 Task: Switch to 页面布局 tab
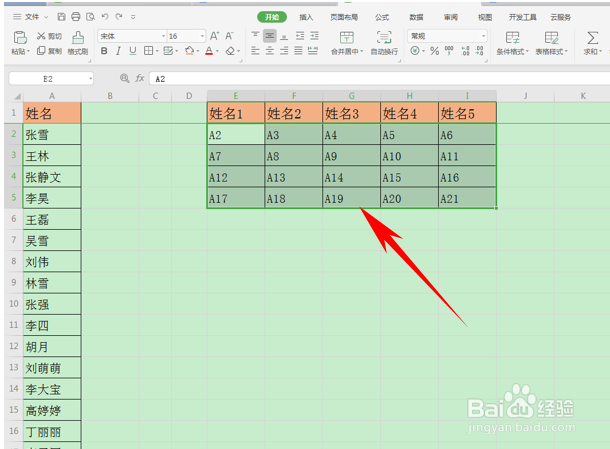344,17
